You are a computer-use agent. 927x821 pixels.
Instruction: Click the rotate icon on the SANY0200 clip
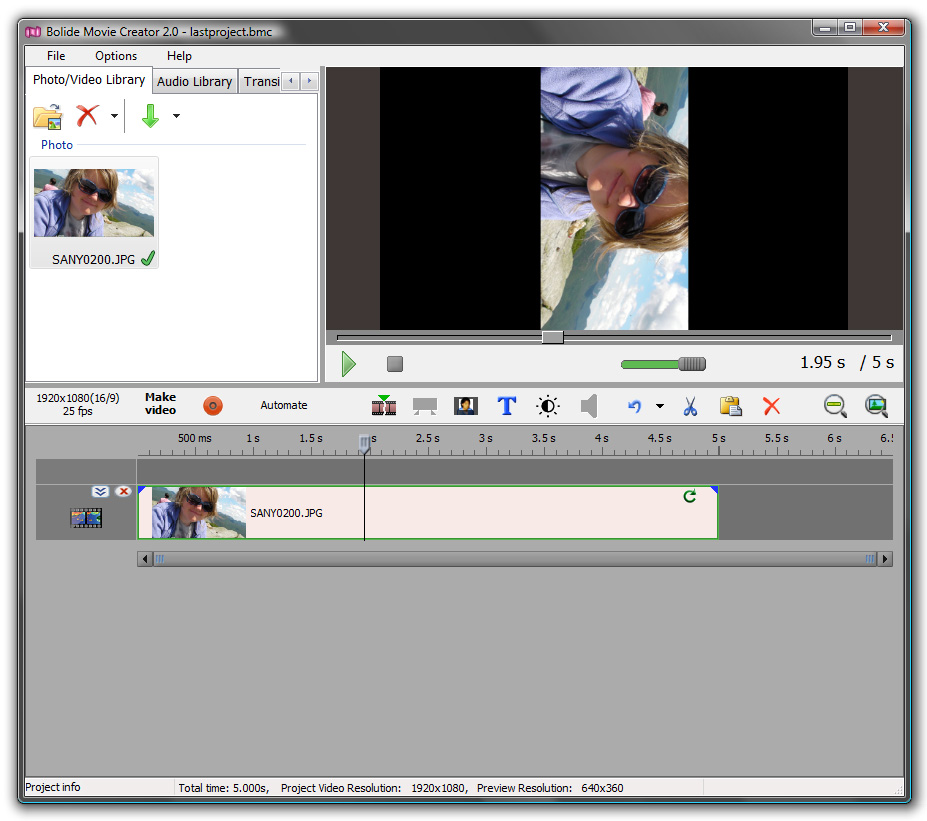point(689,495)
